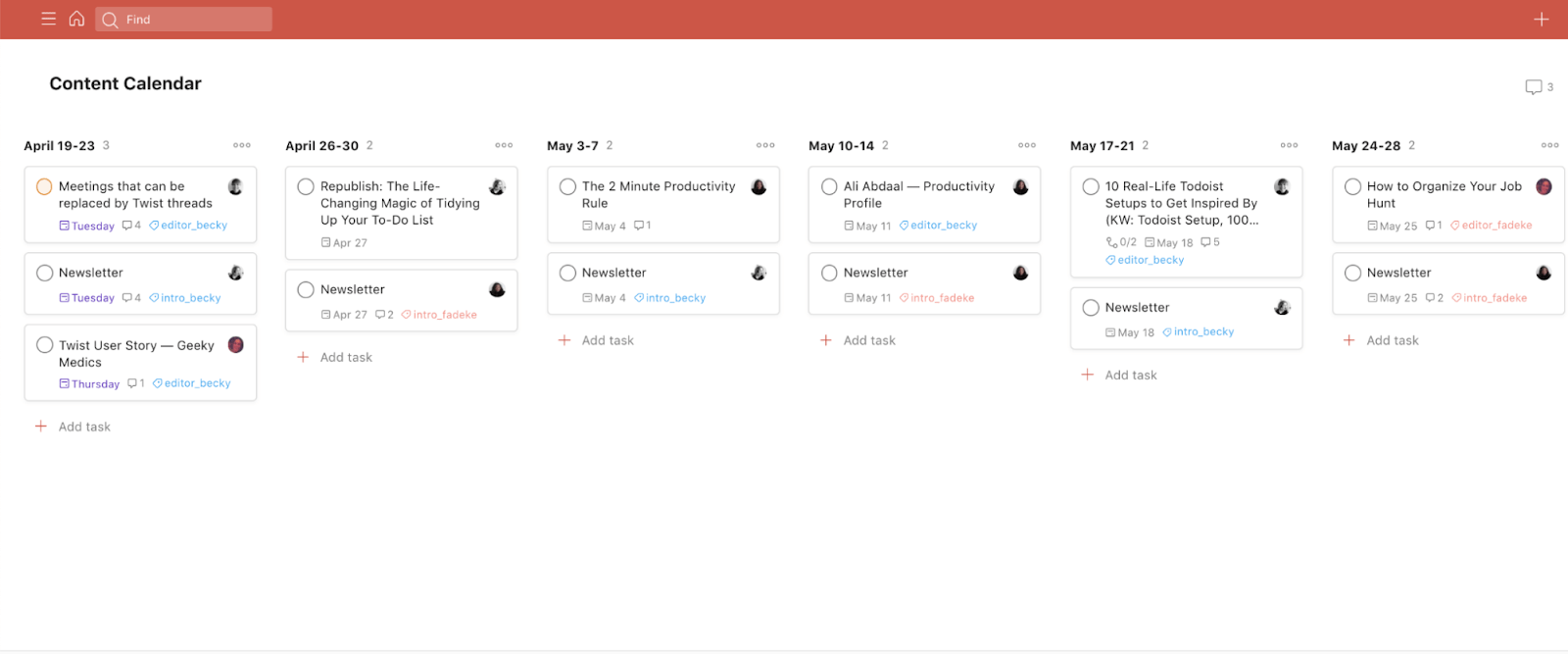Complete Meetings that can be replaced task
The height and width of the screenshot is (654, 1568).
tap(44, 186)
